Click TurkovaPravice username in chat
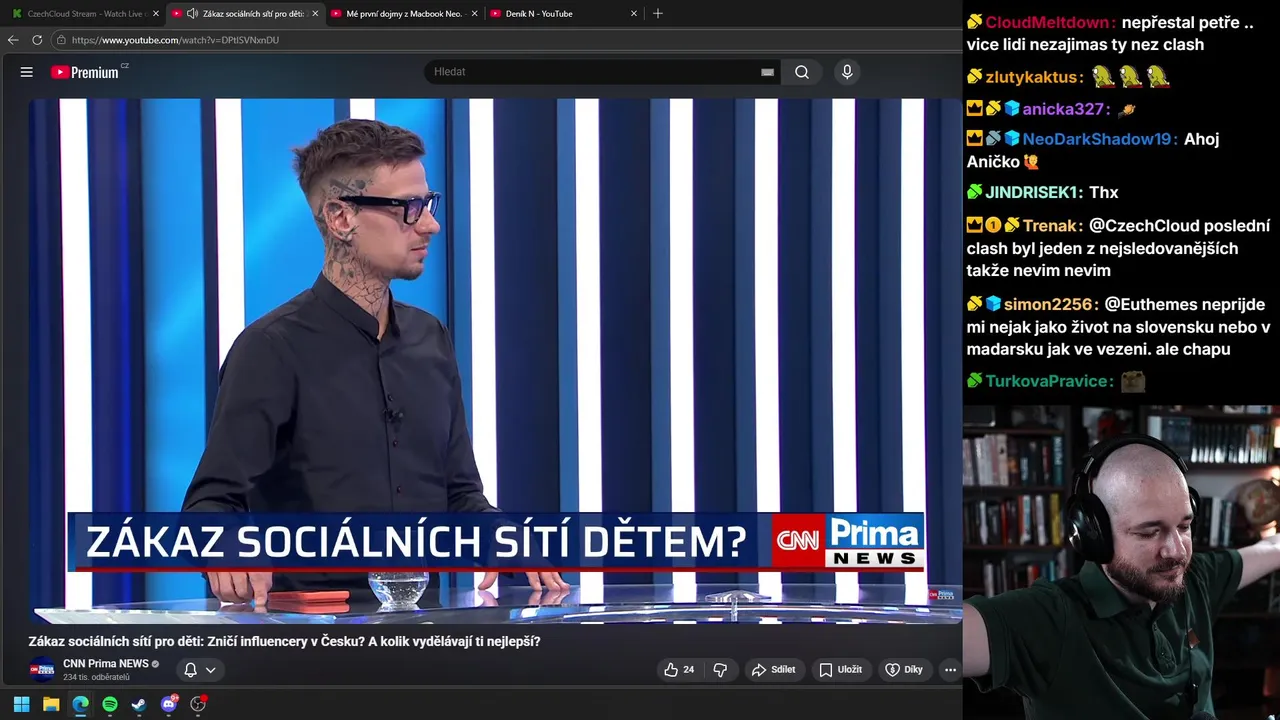 pos(1049,381)
